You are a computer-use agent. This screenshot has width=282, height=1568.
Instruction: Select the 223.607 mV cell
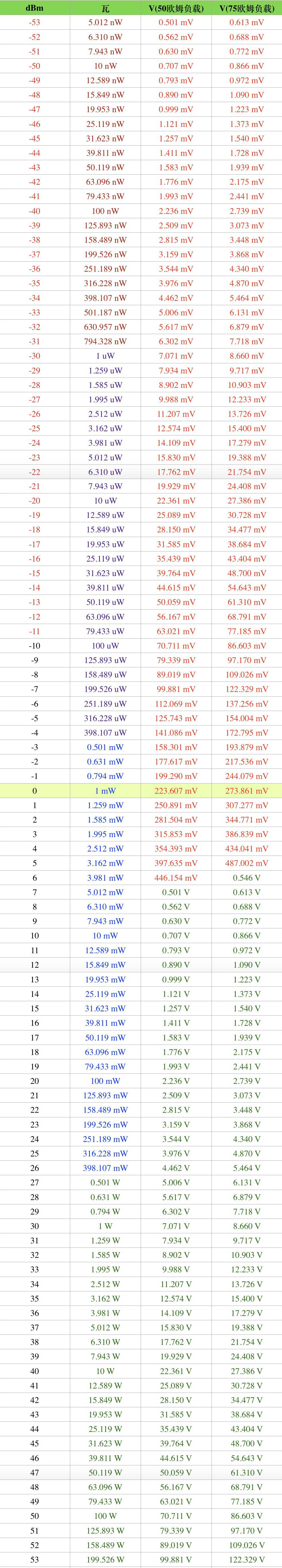tap(176, 791)
